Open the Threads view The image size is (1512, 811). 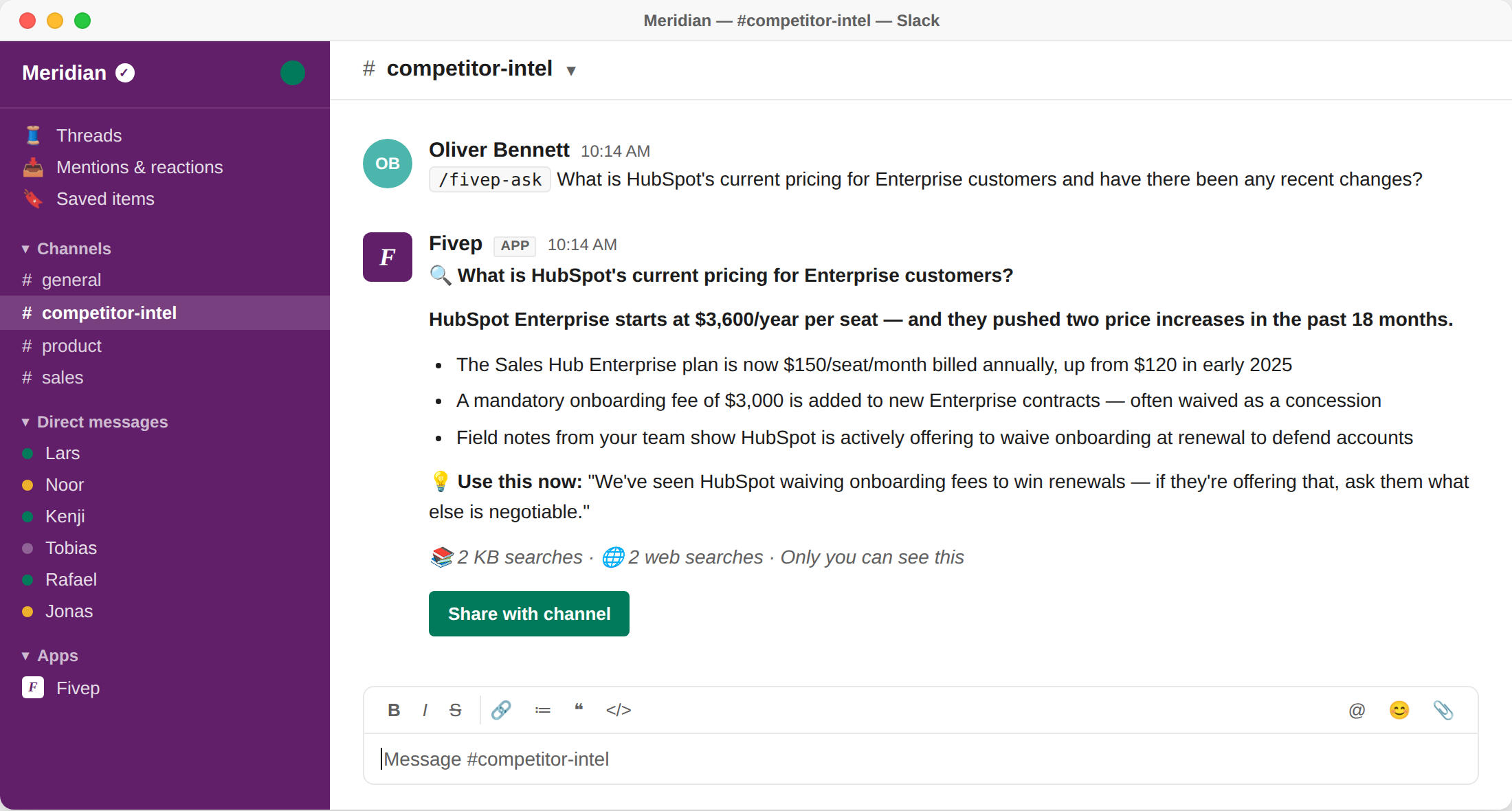89,135
